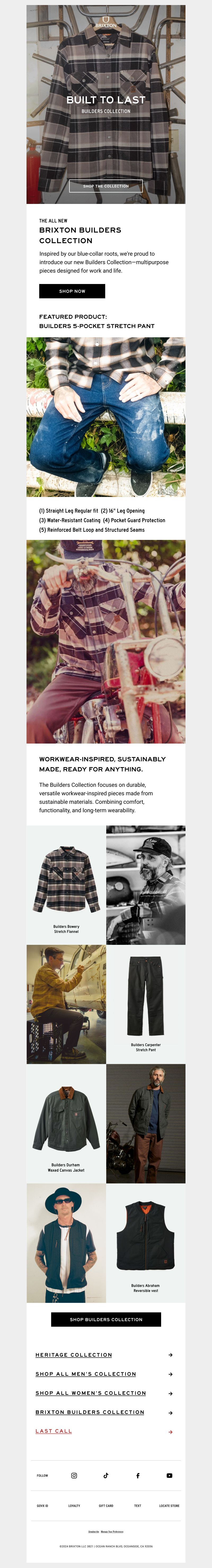The width and height of the screenshot is (212, 1568).
Task: Click red arrow next to Last Call
Action: click(x=170, y=1432)
